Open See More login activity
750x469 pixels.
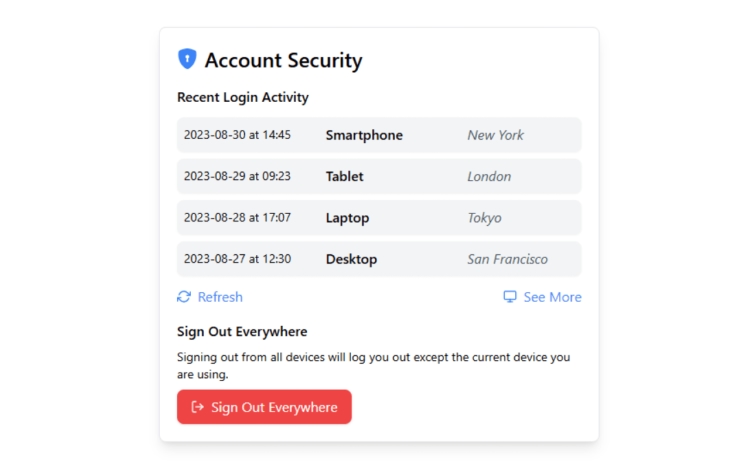(x=542, y=297)
